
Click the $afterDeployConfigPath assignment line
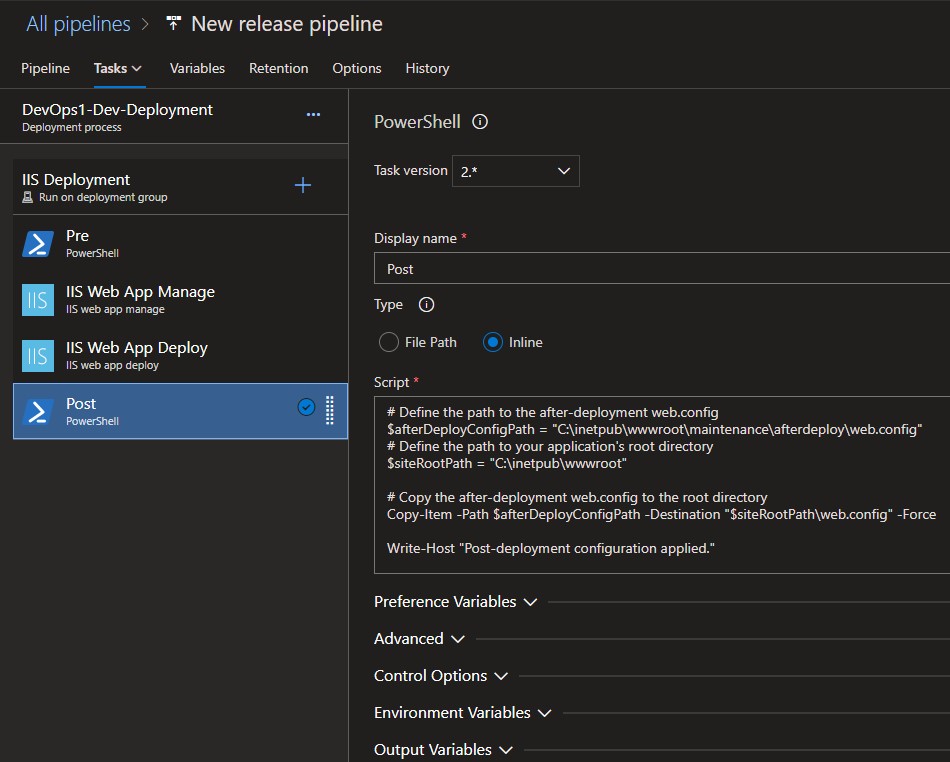654,429
